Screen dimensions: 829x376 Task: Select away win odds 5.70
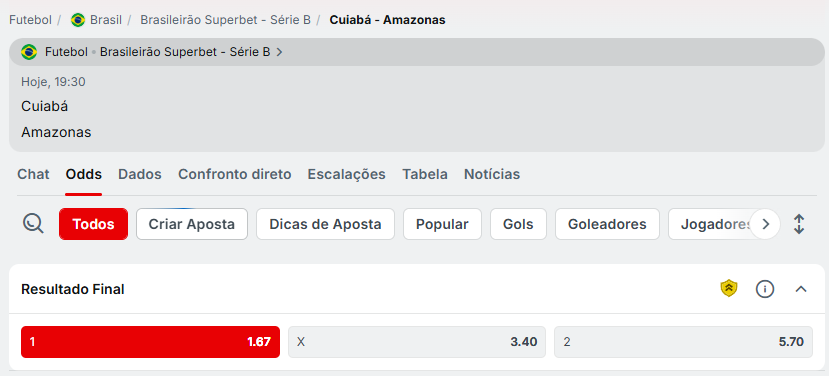684,342
